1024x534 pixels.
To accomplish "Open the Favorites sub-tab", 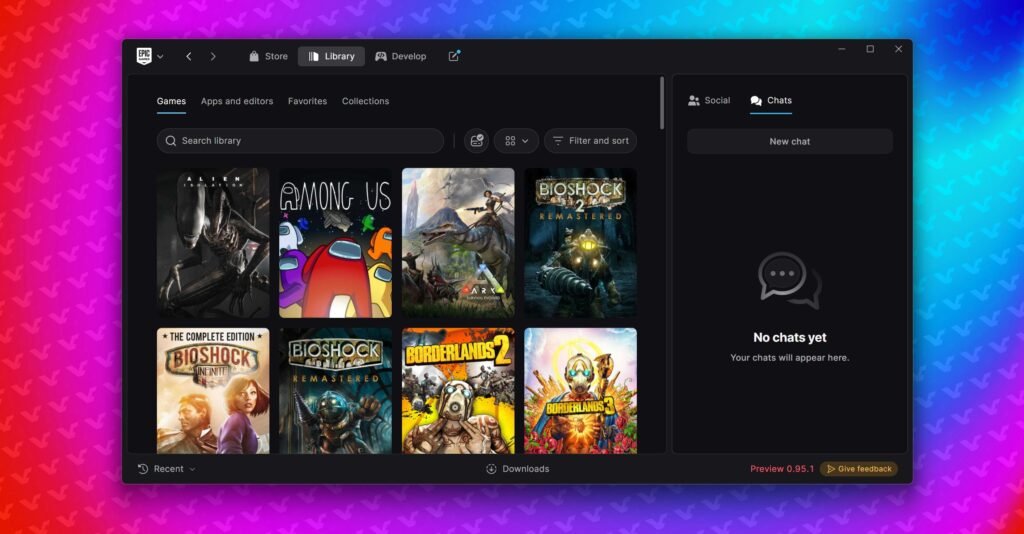I will click(x=308, y=101).
